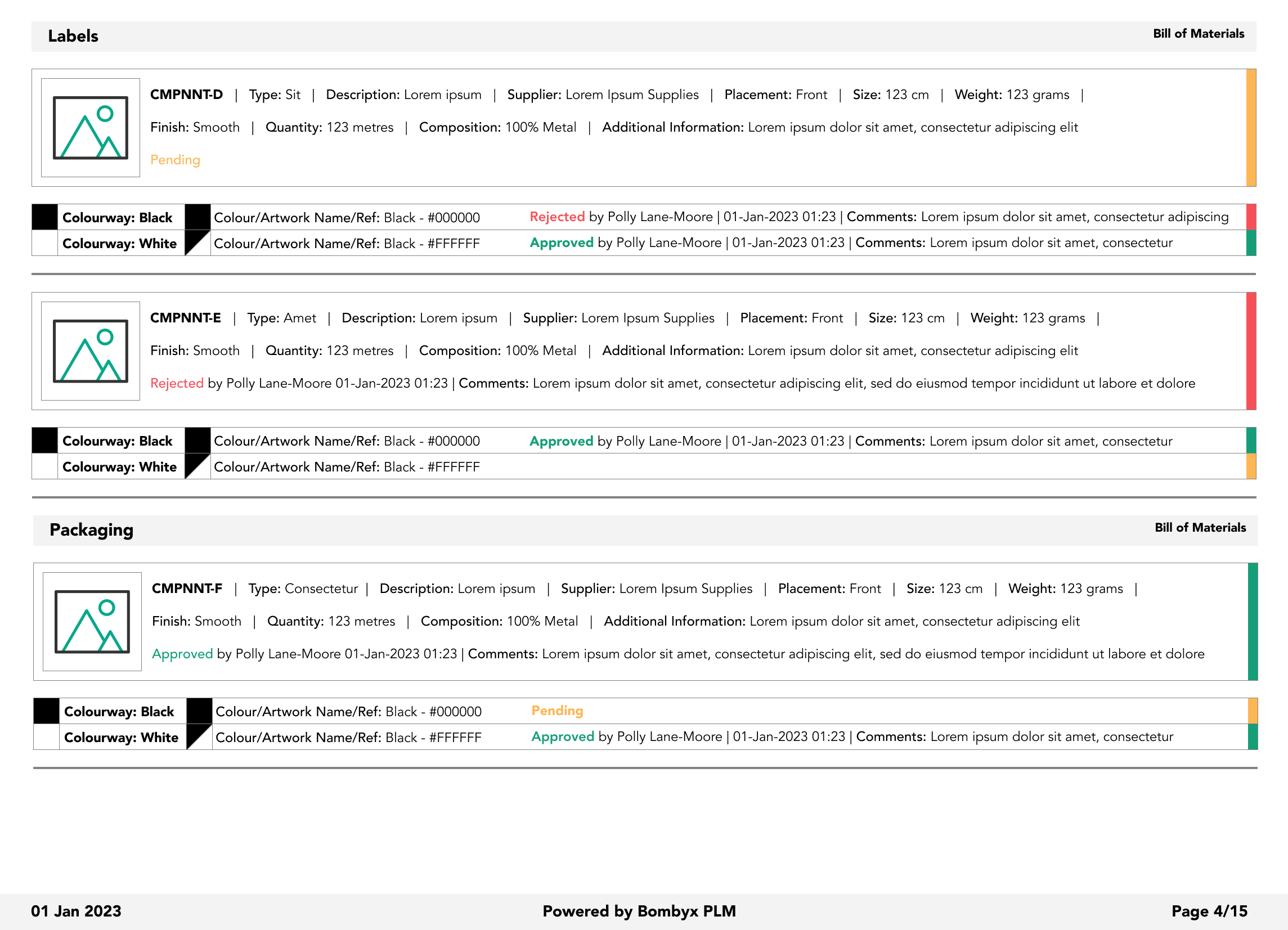The image size is (1288, 930).
Task: Click Colourway: Black label under CMPNNT-F
Action: [x=119, y=711]
